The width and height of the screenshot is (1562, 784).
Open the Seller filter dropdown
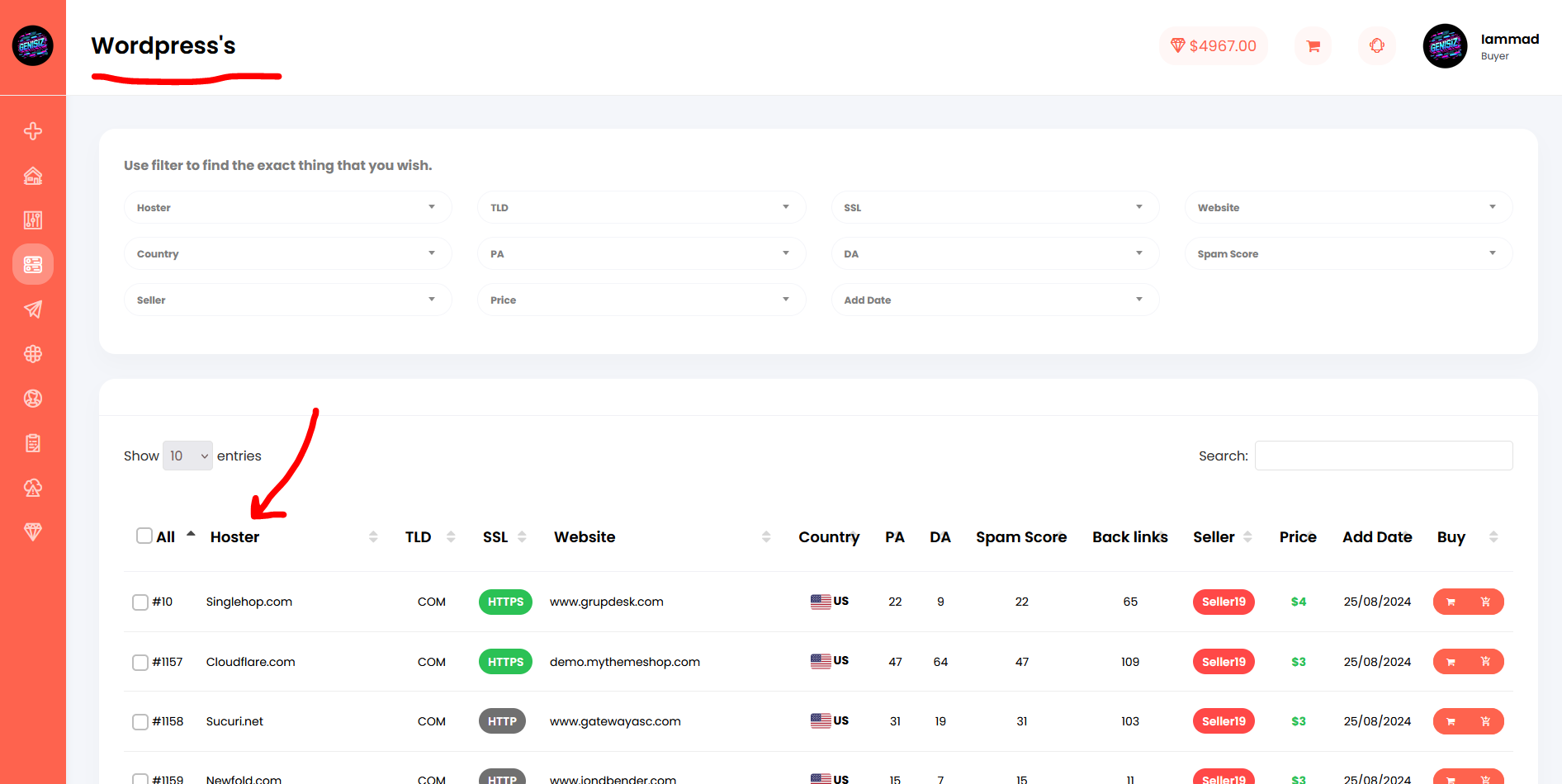[x=287, y=300]
